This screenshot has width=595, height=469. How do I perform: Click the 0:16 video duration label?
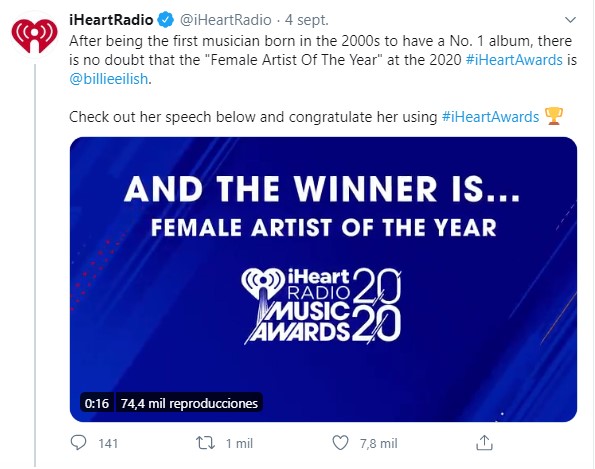pyautogui.click(x=97, y=403)
